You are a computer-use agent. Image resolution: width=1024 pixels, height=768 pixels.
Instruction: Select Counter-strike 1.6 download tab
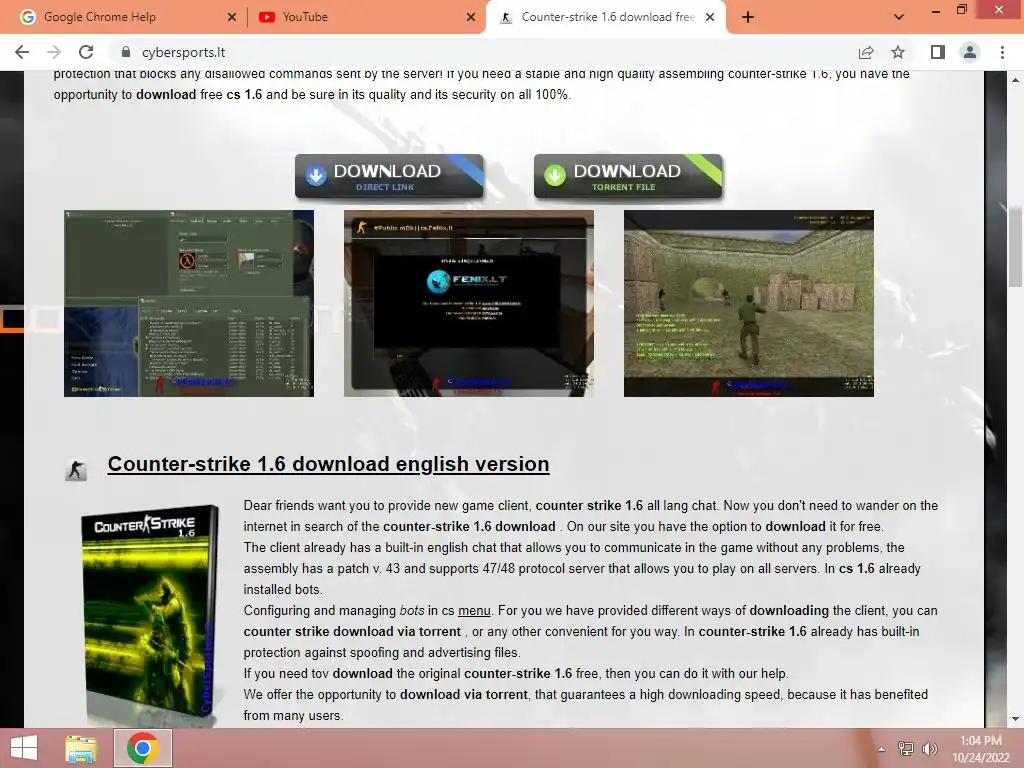click(x=606, y=17)
